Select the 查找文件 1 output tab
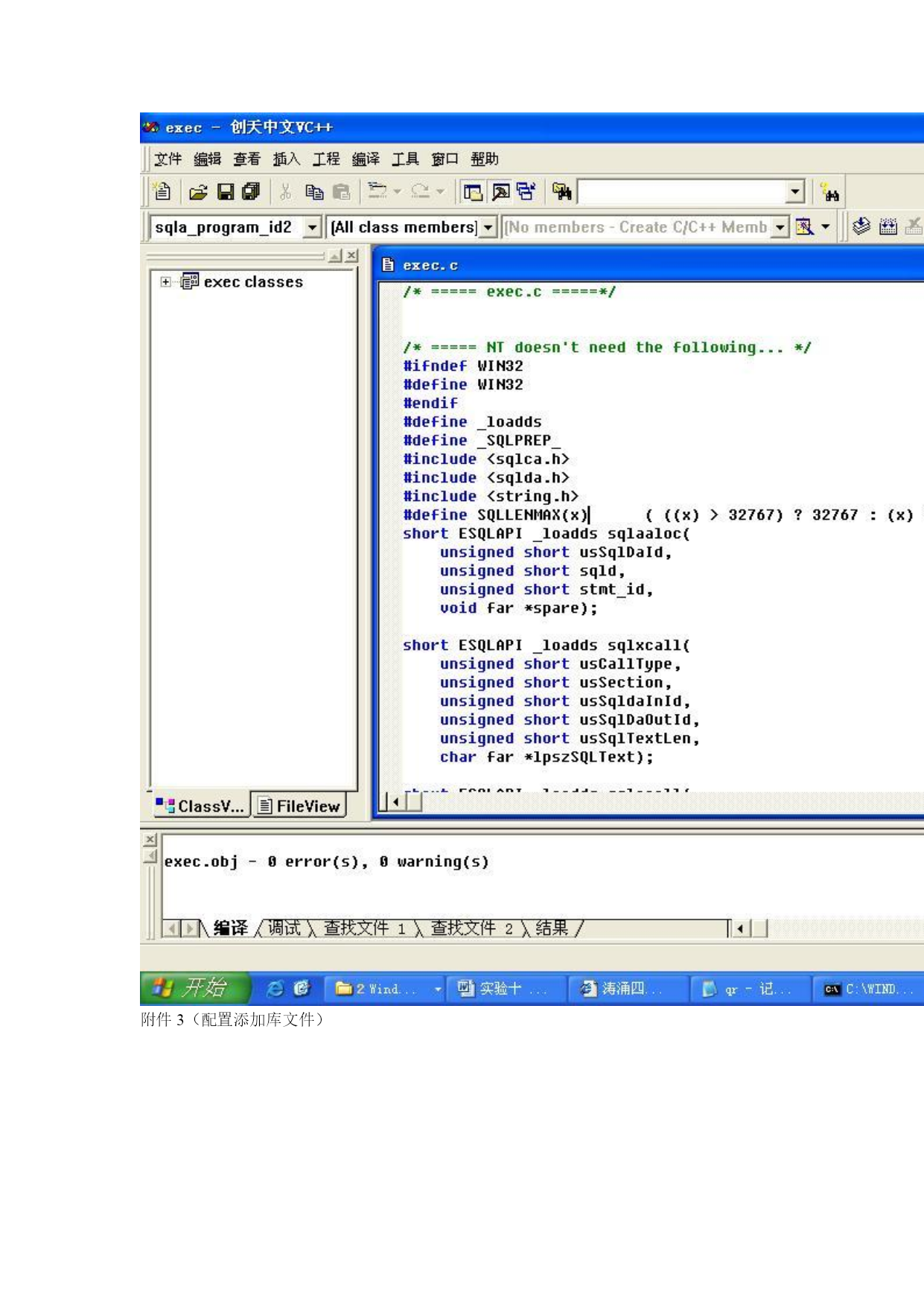The image size is (924, 1306). [365, 928]
